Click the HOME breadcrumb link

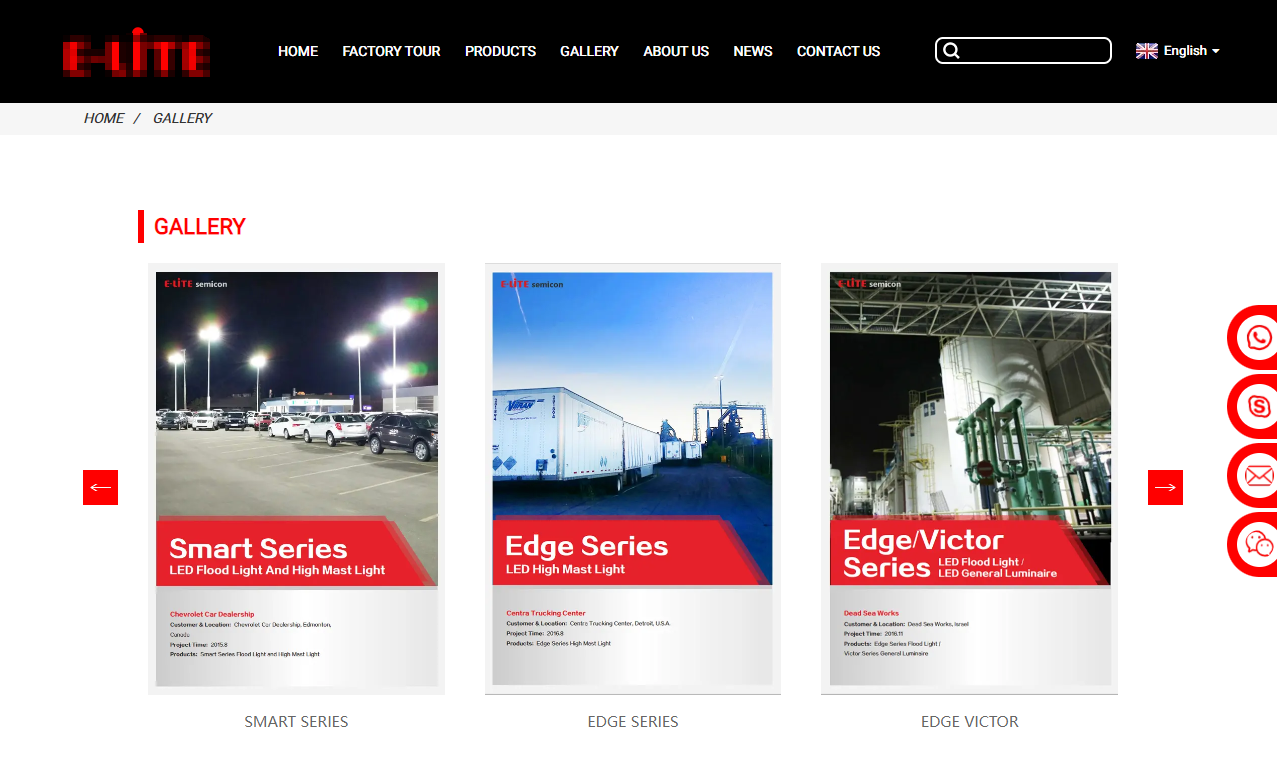pos(104,118)
